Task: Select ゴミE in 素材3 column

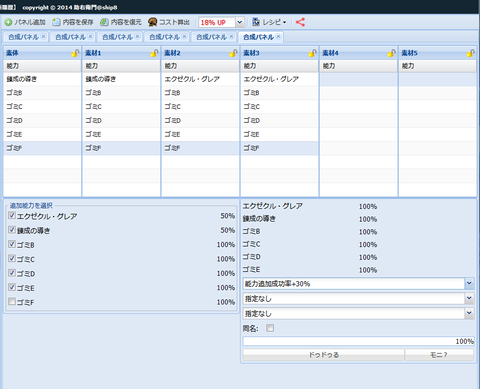Action: [x=279, y=134]
